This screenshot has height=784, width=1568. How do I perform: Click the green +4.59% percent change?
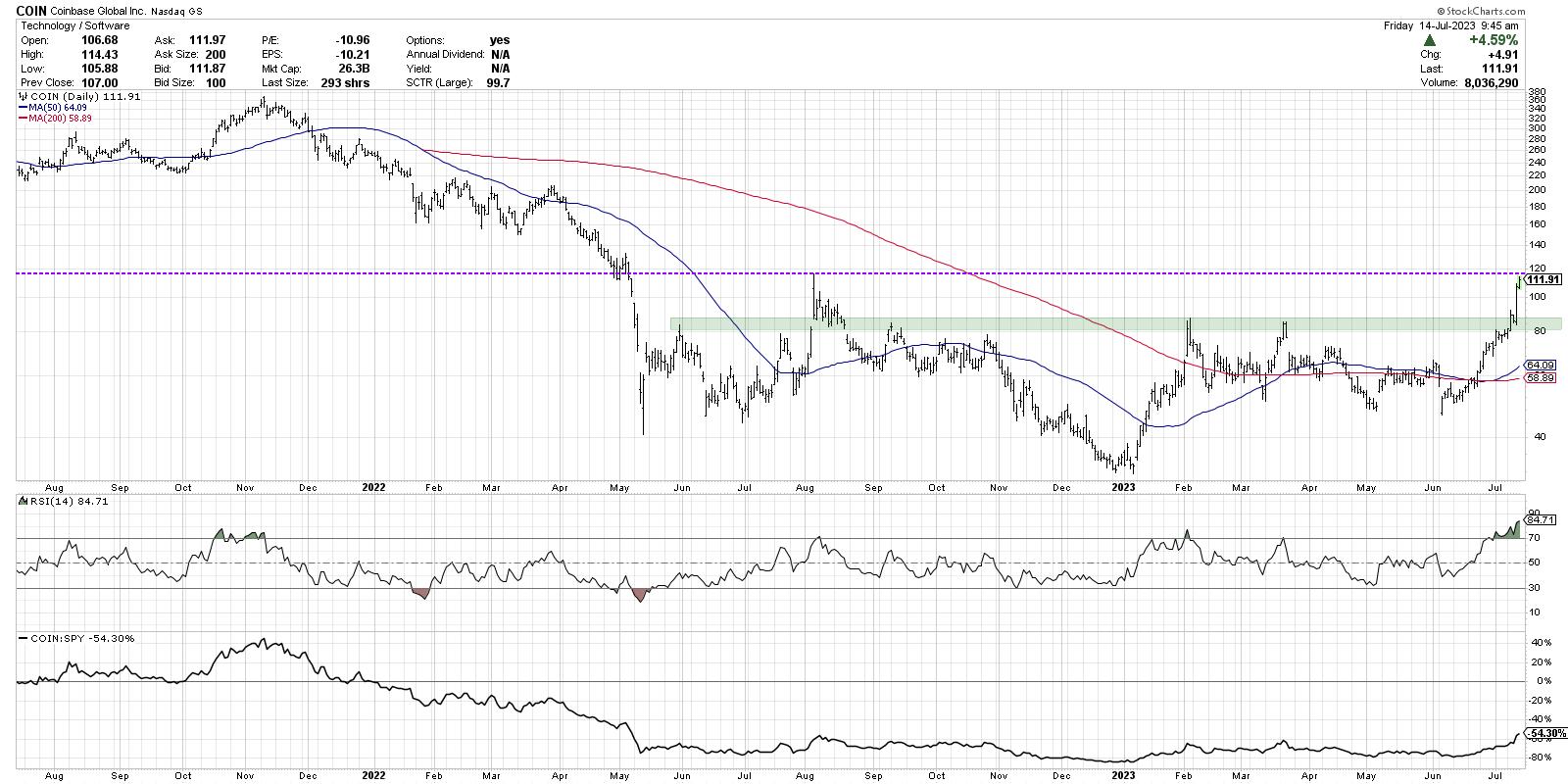[1493, 40]
